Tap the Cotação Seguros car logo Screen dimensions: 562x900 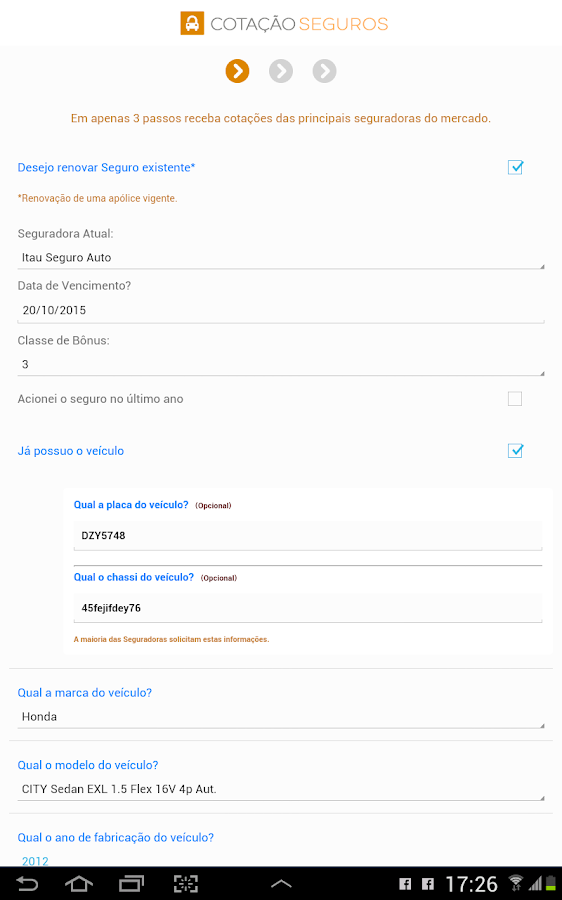[x=192, y=24]
